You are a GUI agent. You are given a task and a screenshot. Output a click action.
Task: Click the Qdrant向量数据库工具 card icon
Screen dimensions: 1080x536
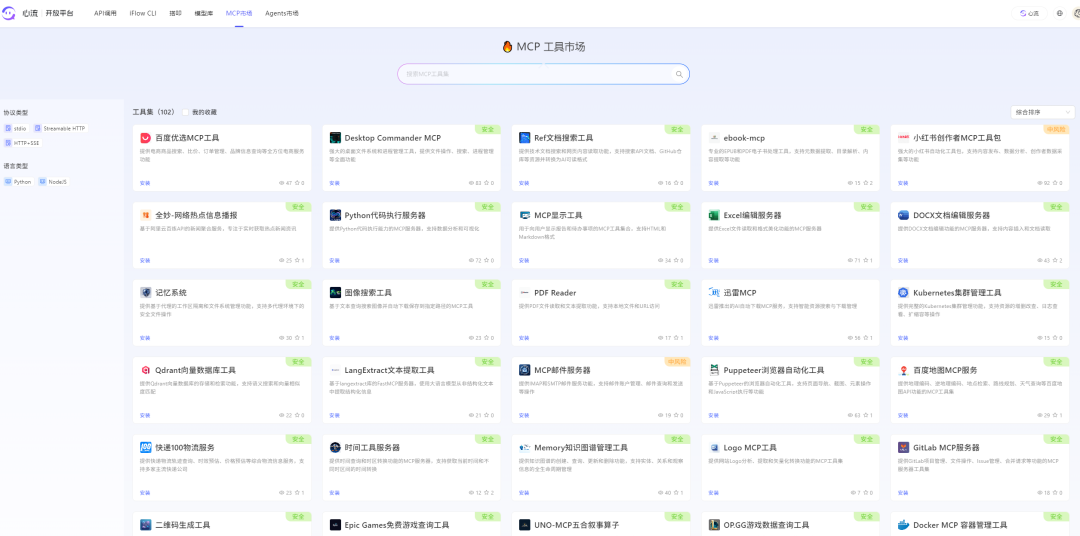pyautogui.click(x=145, y=370)
